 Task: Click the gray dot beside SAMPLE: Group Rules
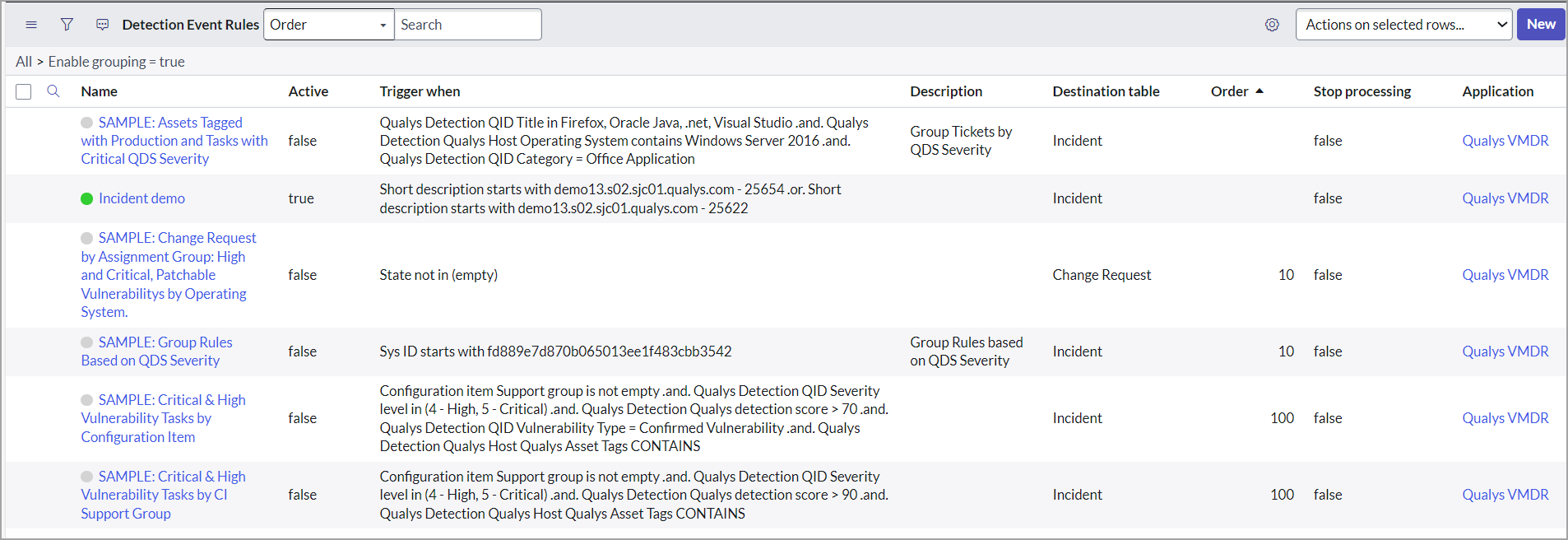[86, 342]
